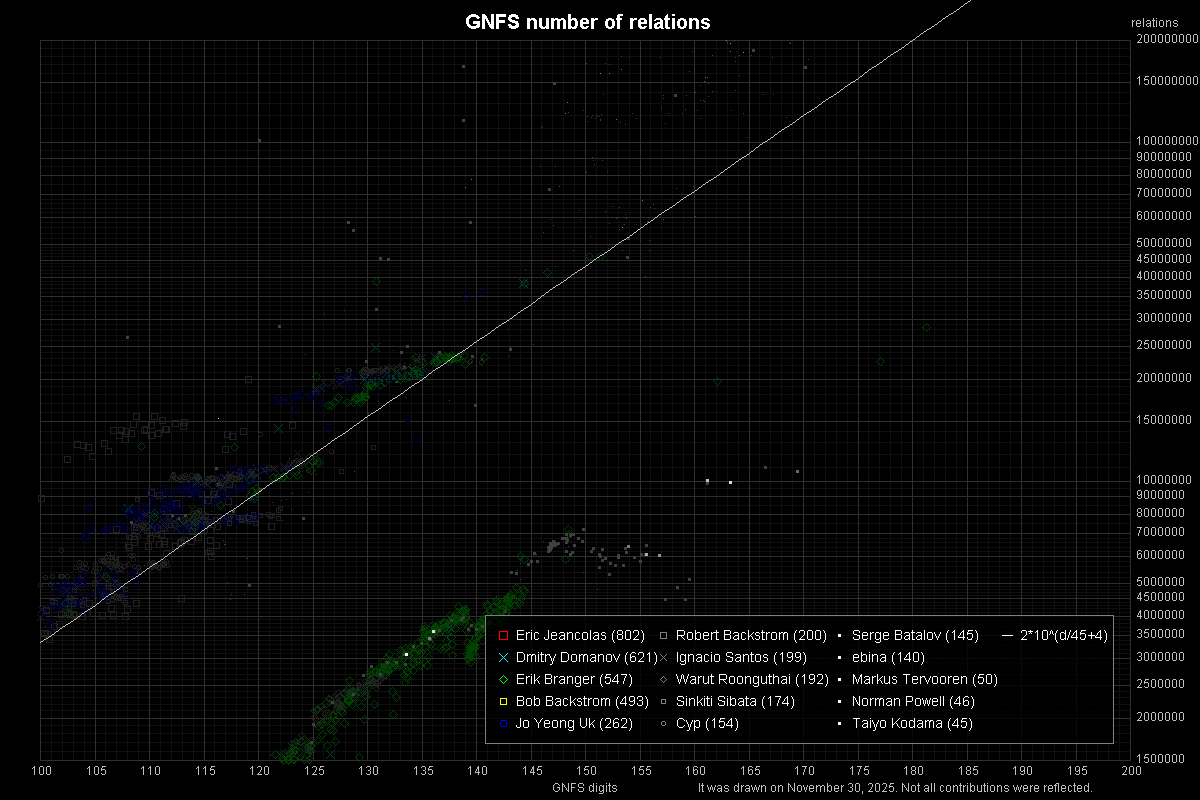The width and height of the screenshot is (1200, 800).
Task: Click the blue circle marker for Jo Yeong Uk
Action: click(503, 724)
